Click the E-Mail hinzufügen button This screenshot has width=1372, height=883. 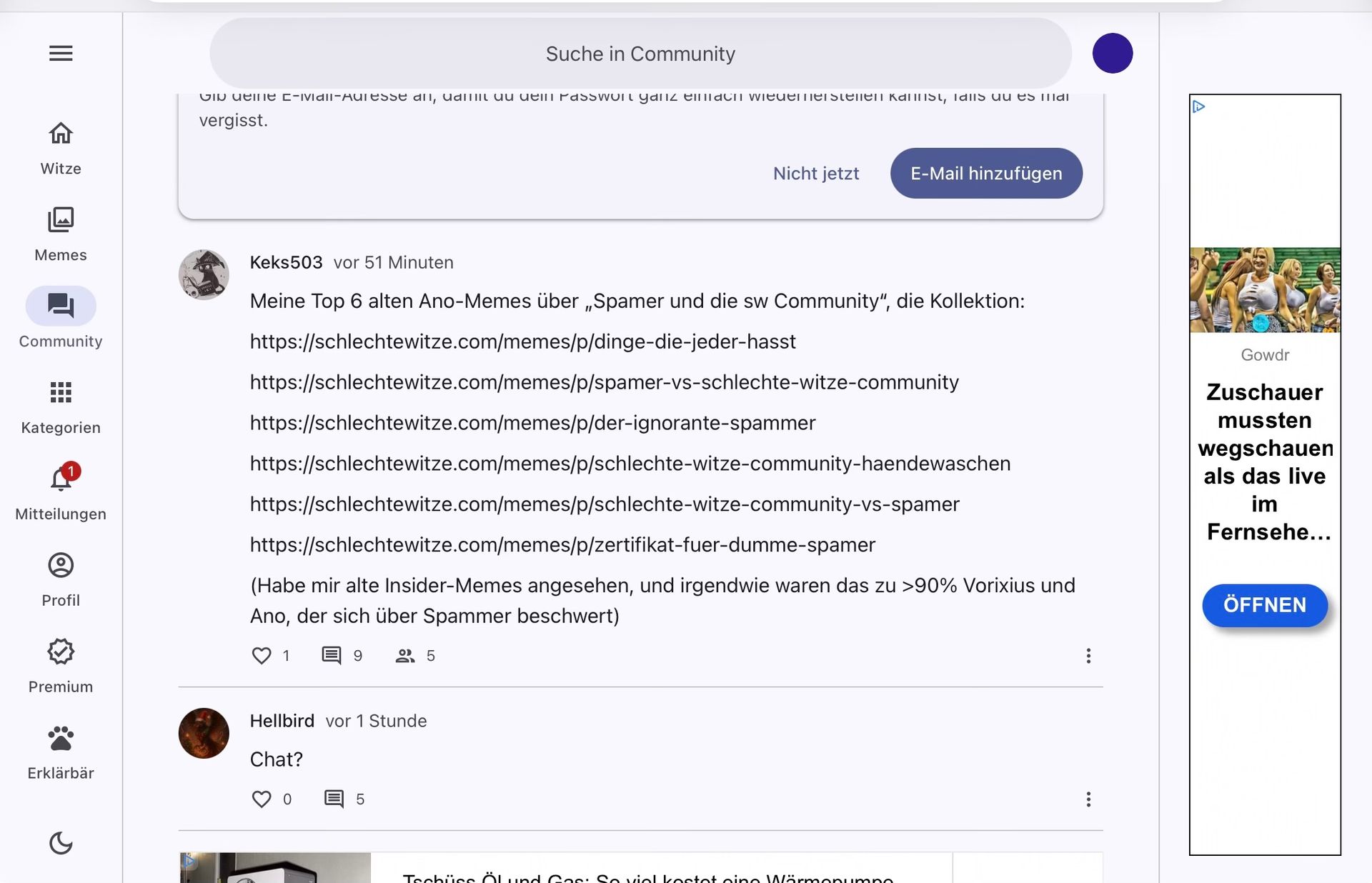(x=986, y=174)
